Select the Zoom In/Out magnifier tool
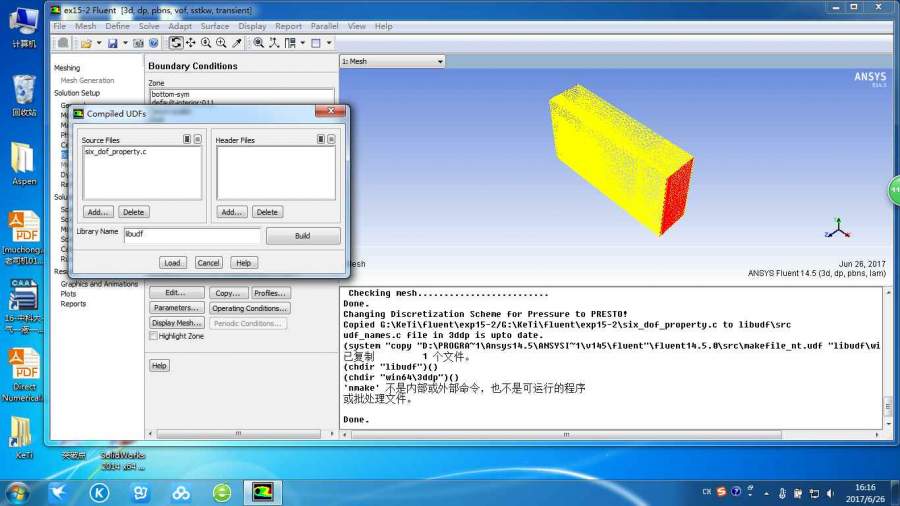 coord(206,43)
